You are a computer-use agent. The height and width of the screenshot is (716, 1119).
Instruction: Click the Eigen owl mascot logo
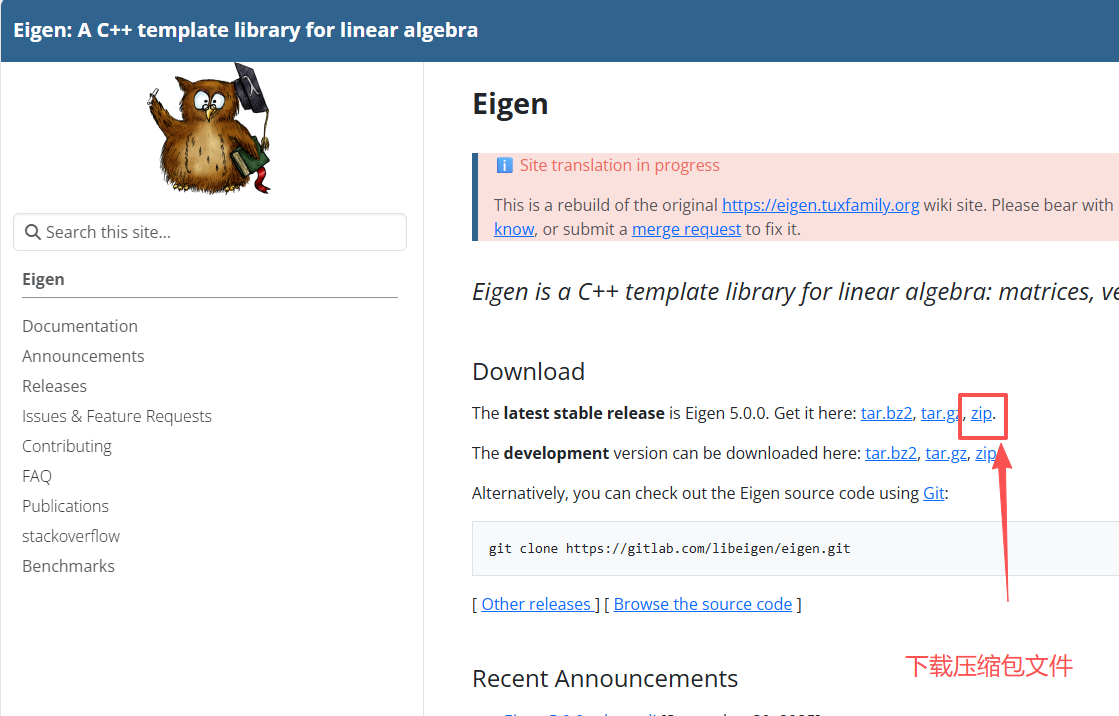(209, 128)
